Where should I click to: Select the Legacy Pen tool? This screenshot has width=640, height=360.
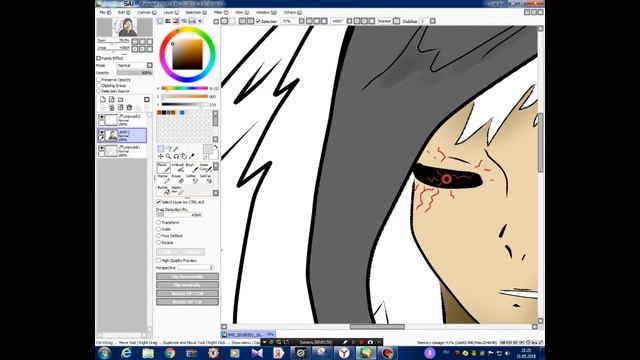point(178,190)
